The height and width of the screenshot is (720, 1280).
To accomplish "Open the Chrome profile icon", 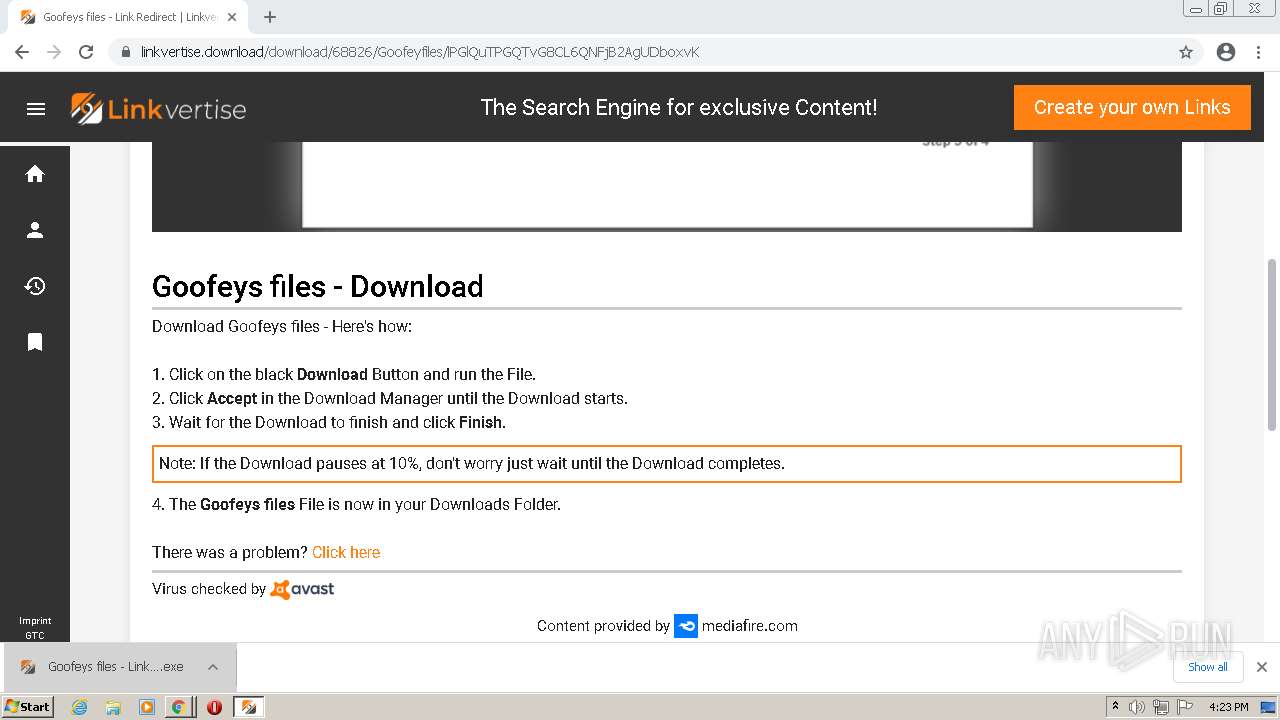I will click(x=1226, y=52).
